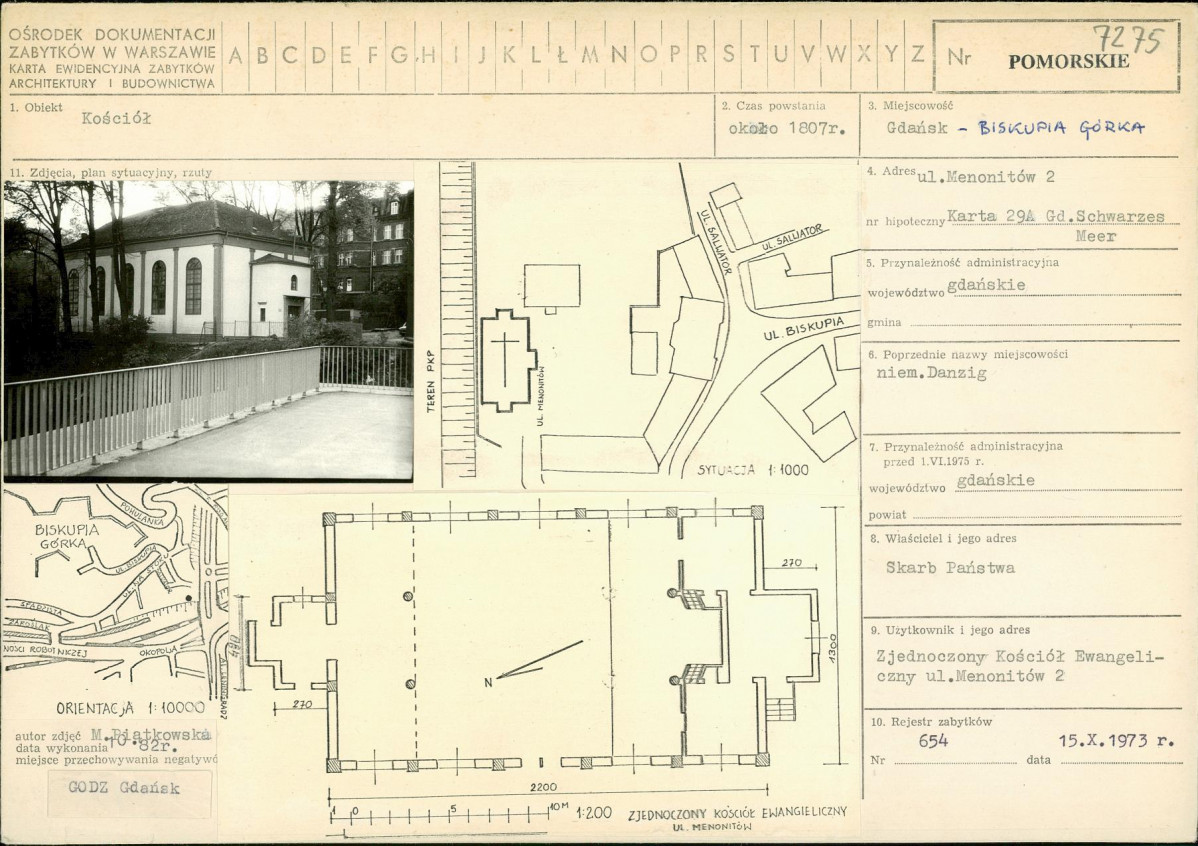Click the Biskupia Górka orientation map
1198x846 pixels.
(x=115, y=594)
